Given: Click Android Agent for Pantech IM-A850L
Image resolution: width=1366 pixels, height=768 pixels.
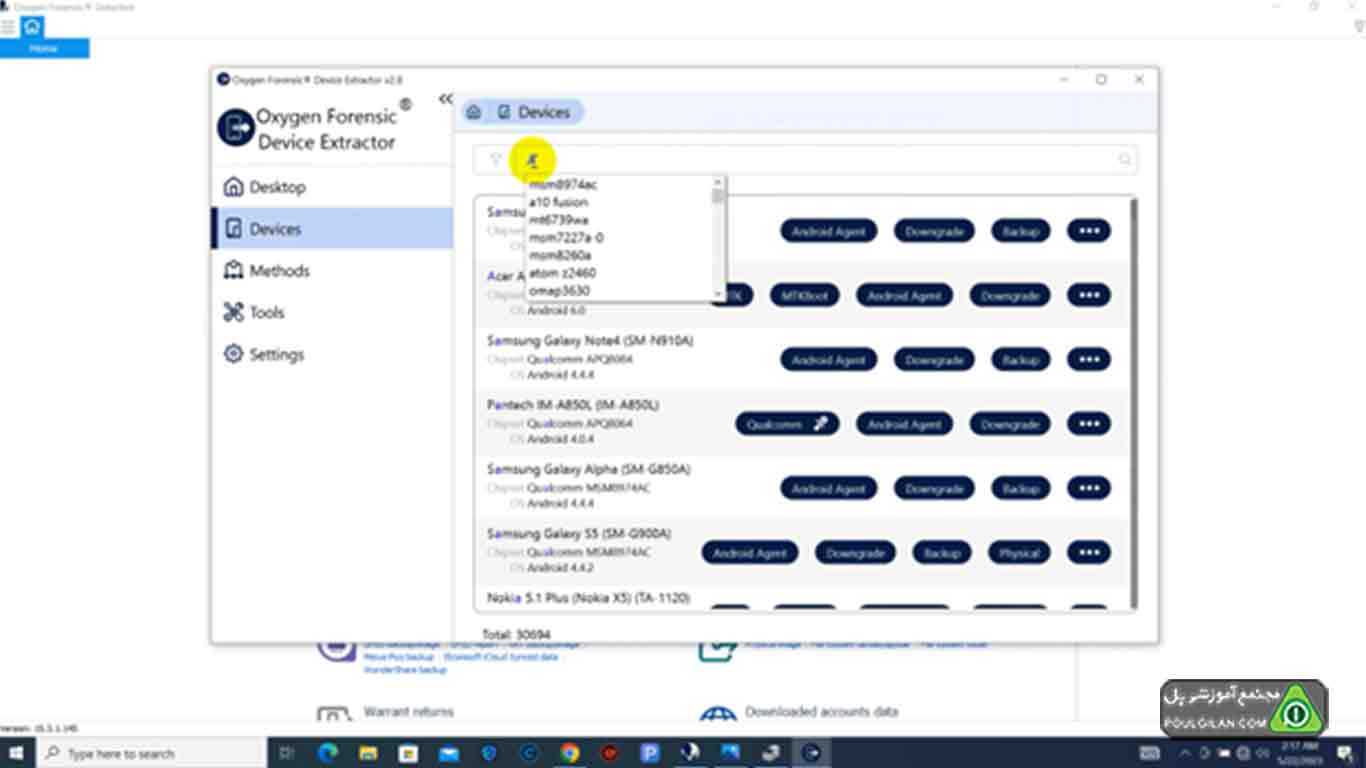Looking at the screenshot, I should [904, 424].
